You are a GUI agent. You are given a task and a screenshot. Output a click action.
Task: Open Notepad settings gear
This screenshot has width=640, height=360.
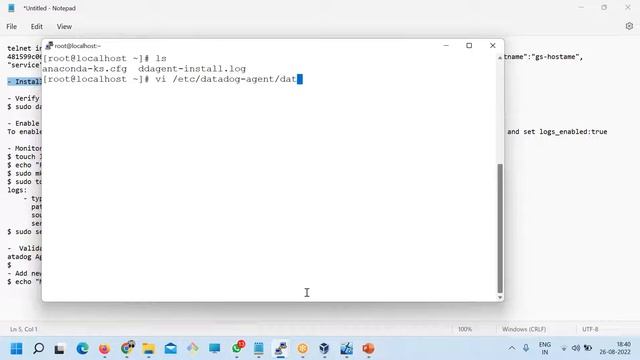[x=629, y=26]
